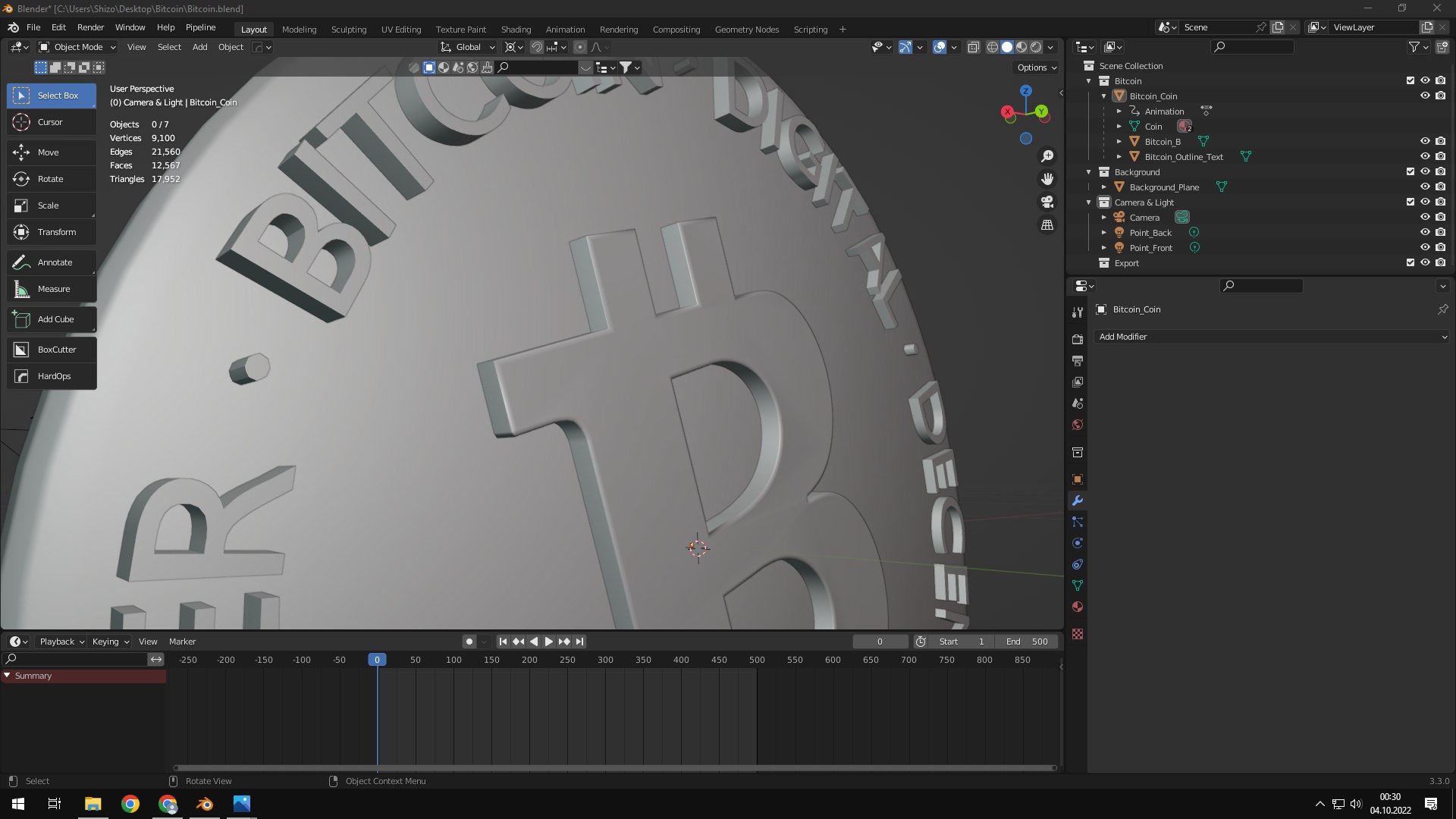
Task: Click the End frame field
Action: (x=1028, y=642)
